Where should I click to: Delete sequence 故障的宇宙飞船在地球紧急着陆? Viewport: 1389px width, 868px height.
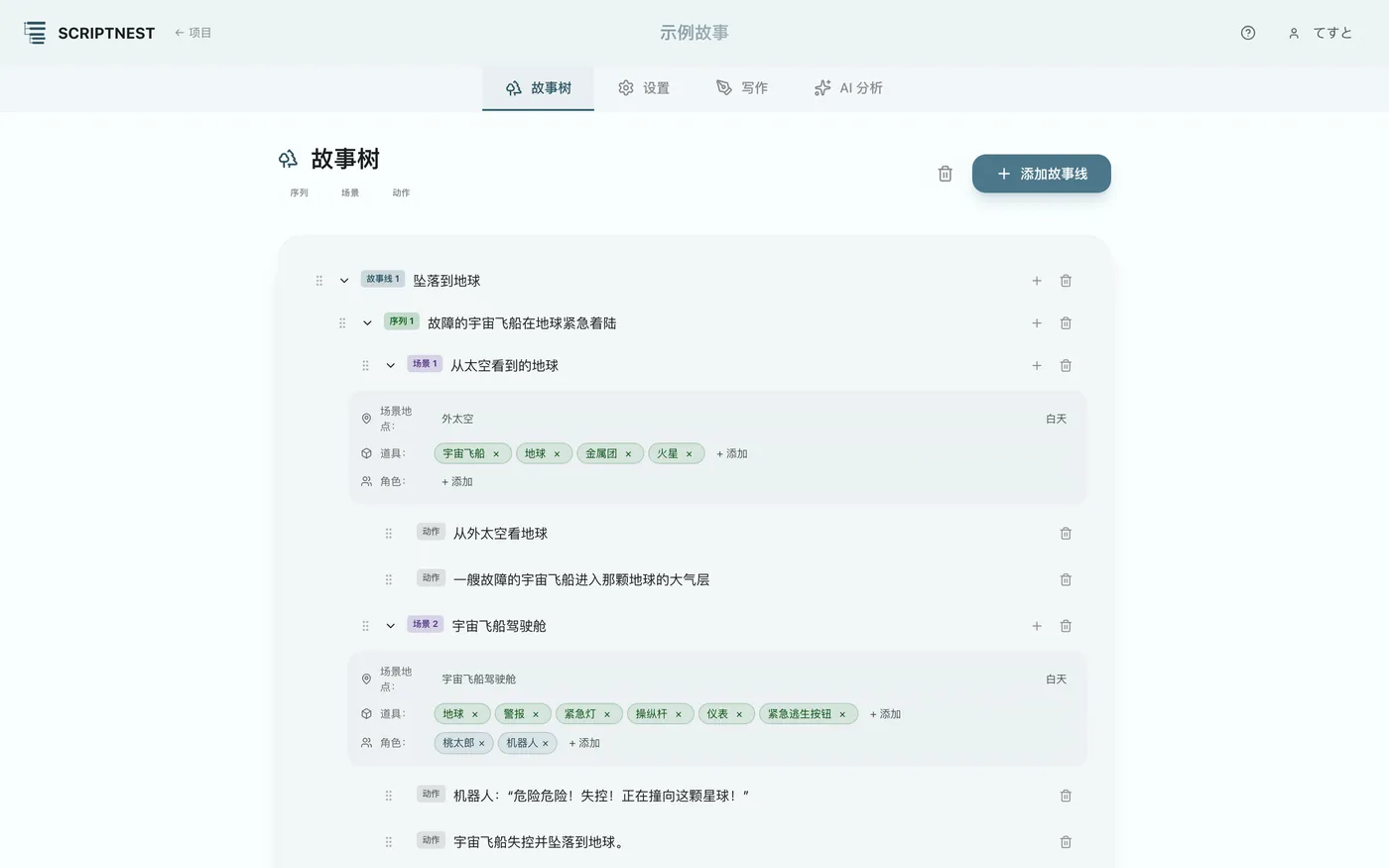(1066, 323)
